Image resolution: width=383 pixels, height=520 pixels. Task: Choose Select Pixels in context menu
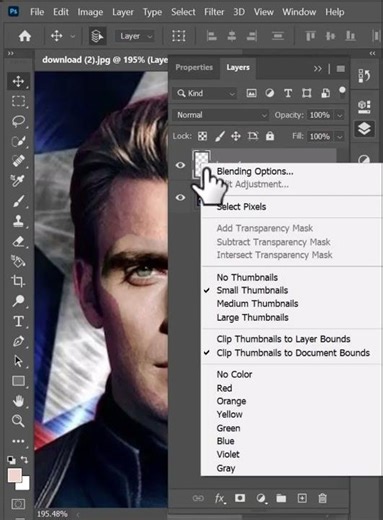tap(241, 207)
